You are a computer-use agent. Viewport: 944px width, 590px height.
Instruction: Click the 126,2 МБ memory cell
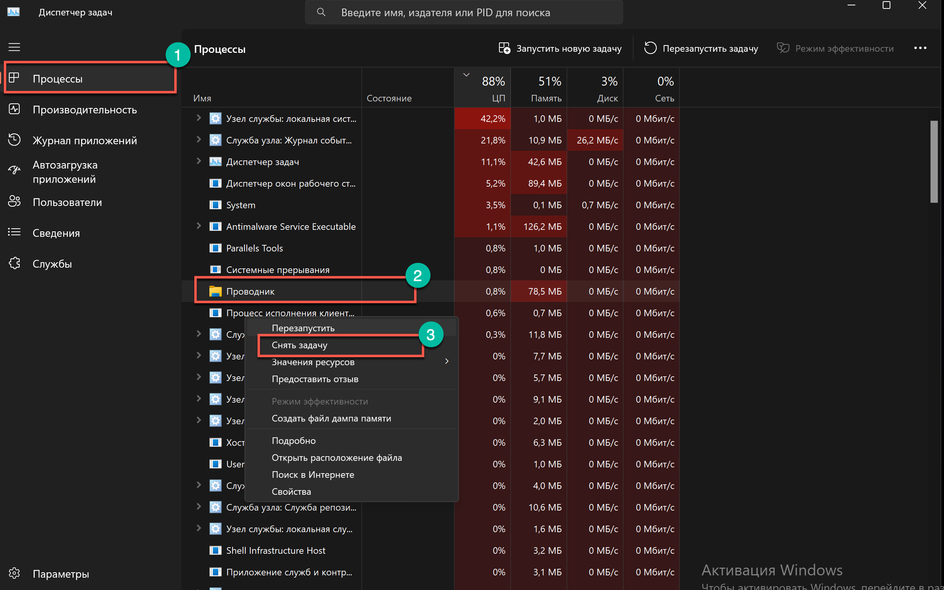pyautogui.click(x=539, y=226)
